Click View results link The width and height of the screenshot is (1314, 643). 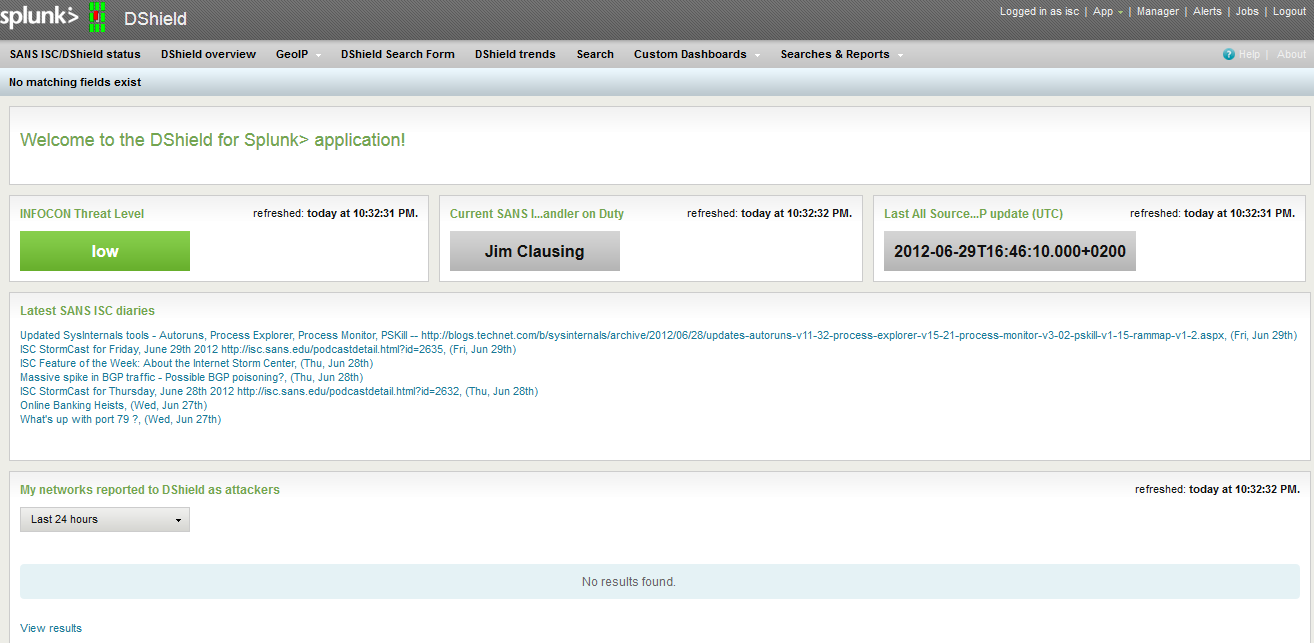pyautogui.click(x=51, y=628)
